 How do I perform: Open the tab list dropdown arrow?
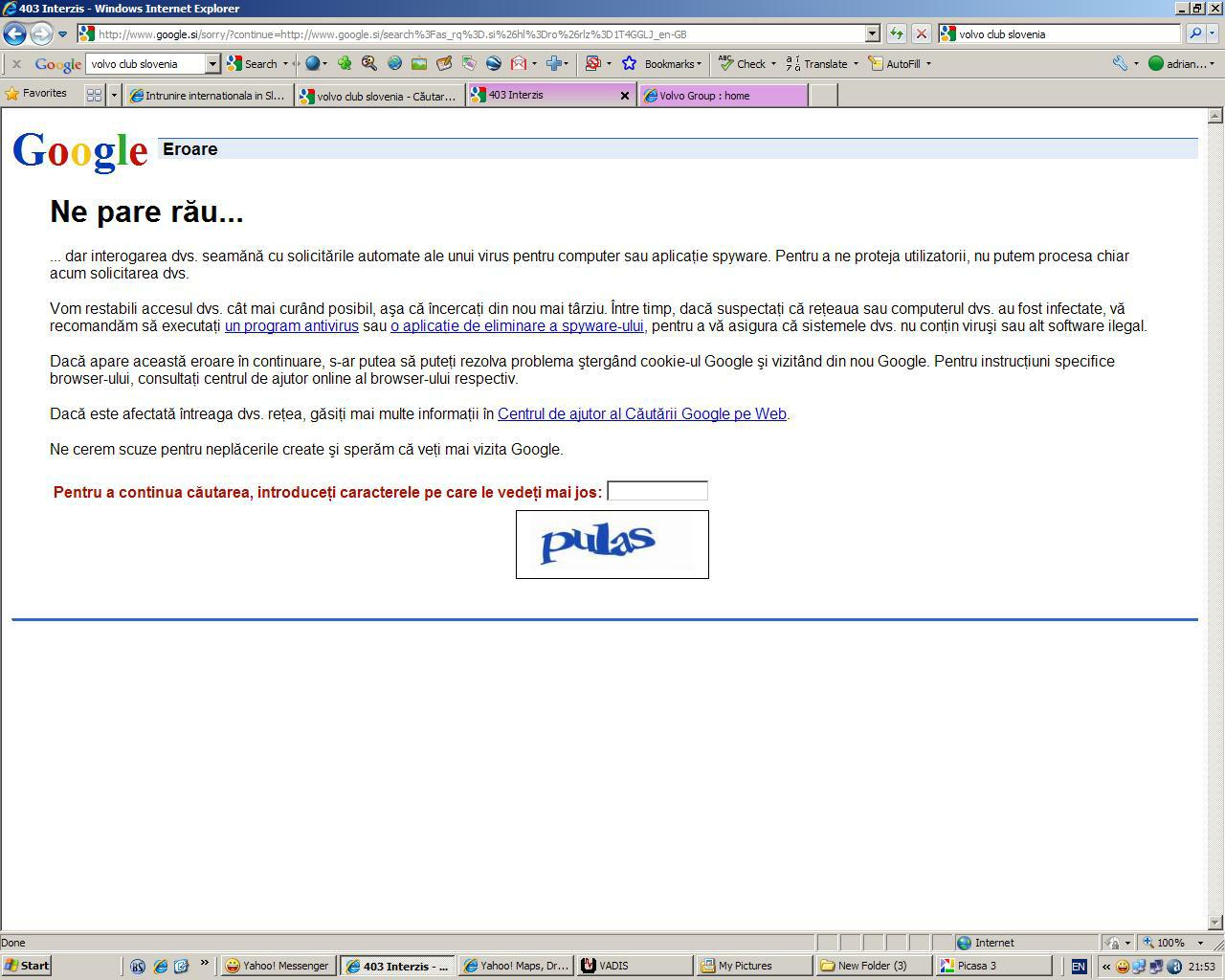point(114,95)
